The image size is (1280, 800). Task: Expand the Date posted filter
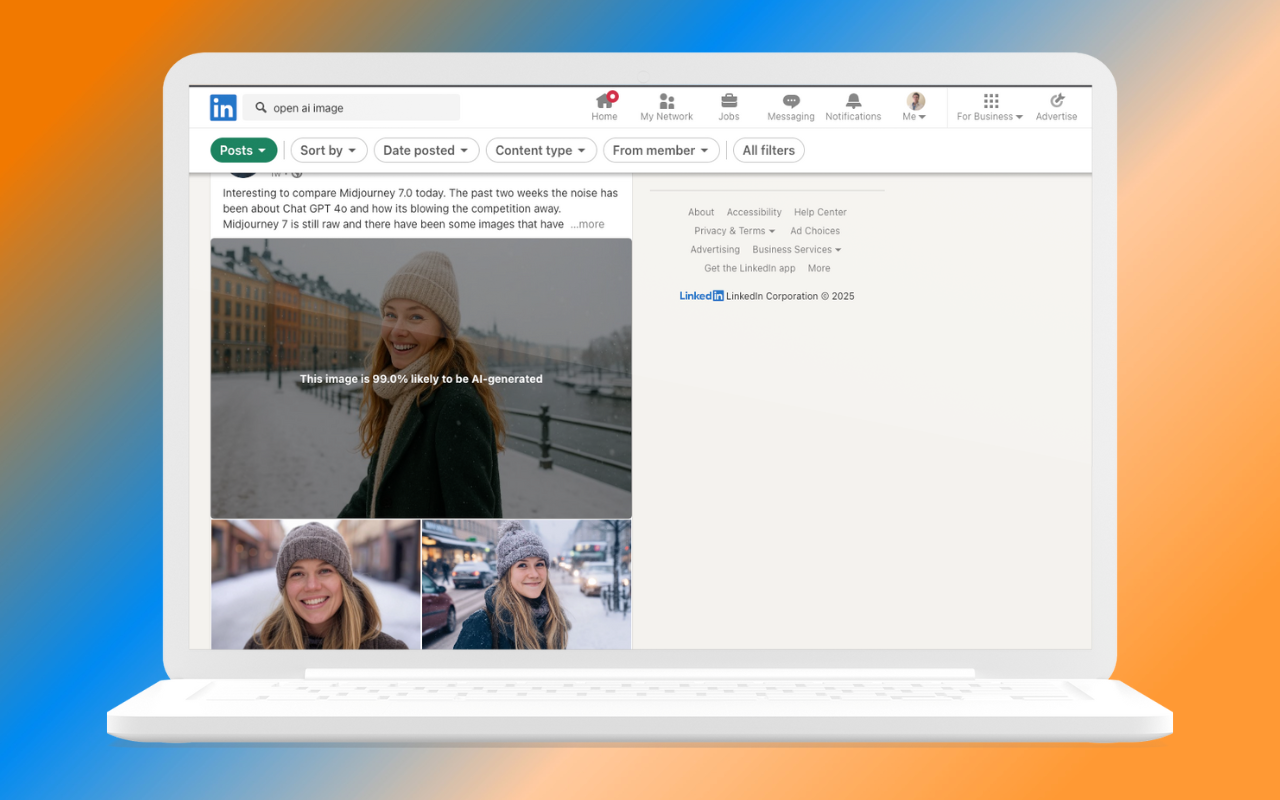(x=426, y=150)
